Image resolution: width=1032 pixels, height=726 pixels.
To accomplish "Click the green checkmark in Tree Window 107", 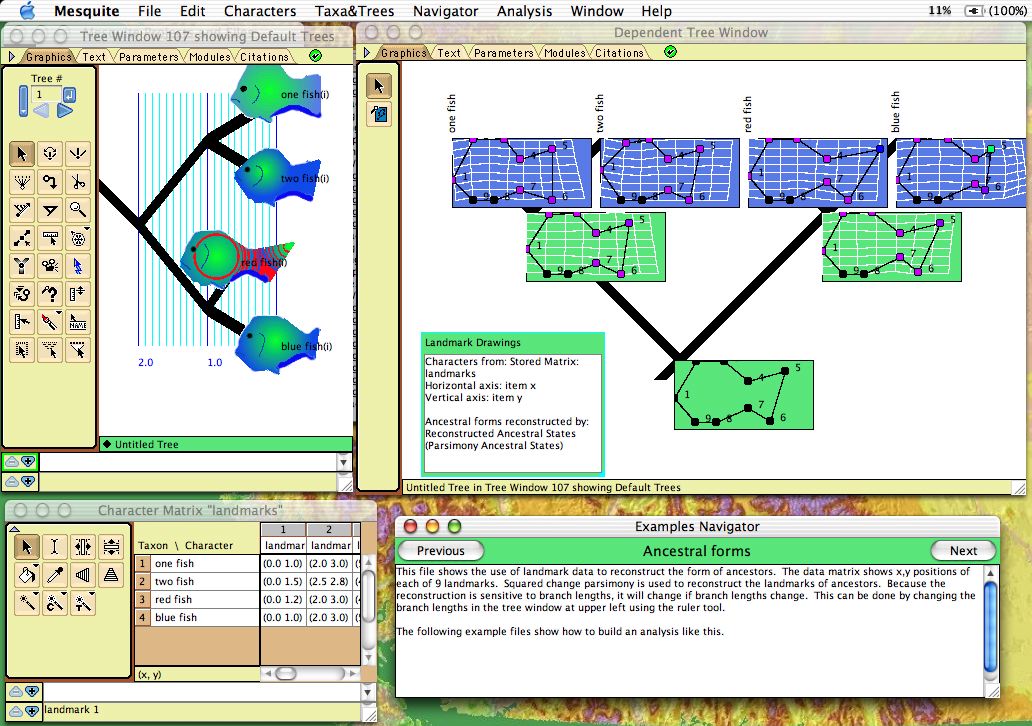I will point(316,56).
